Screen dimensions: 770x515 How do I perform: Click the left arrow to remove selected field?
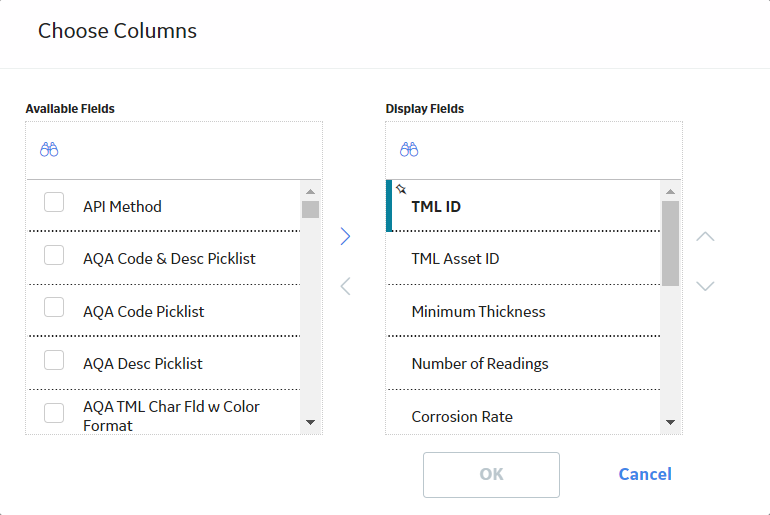point(346,286)
